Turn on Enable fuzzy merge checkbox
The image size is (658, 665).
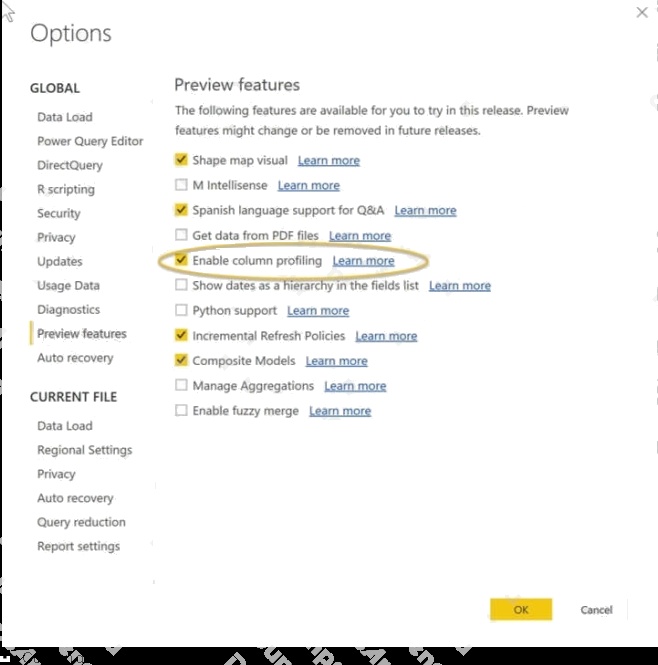coord(181,411)
